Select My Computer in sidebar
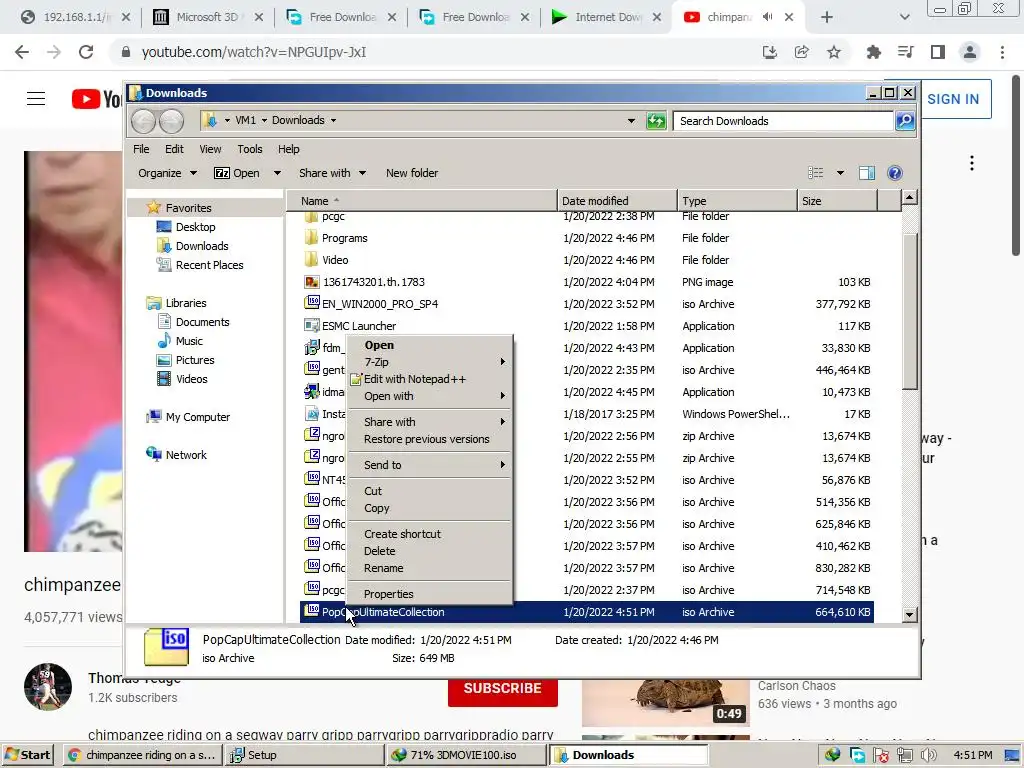The image size is (1024, 768). tap(188, 417)
